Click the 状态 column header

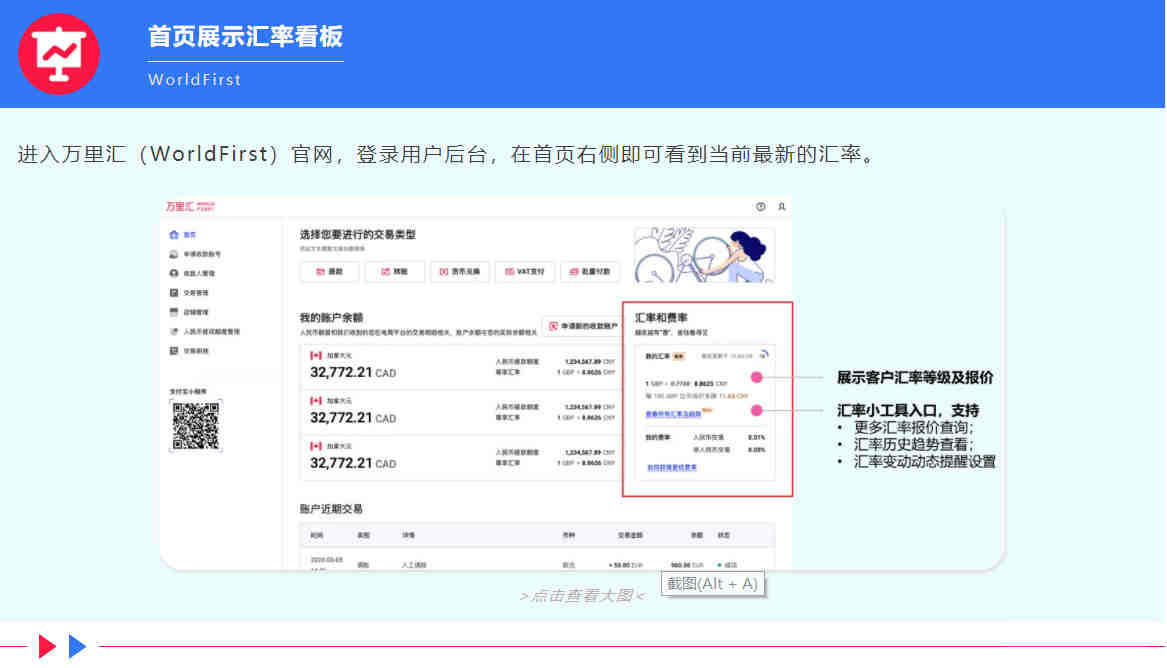click(x=723, y=536)
